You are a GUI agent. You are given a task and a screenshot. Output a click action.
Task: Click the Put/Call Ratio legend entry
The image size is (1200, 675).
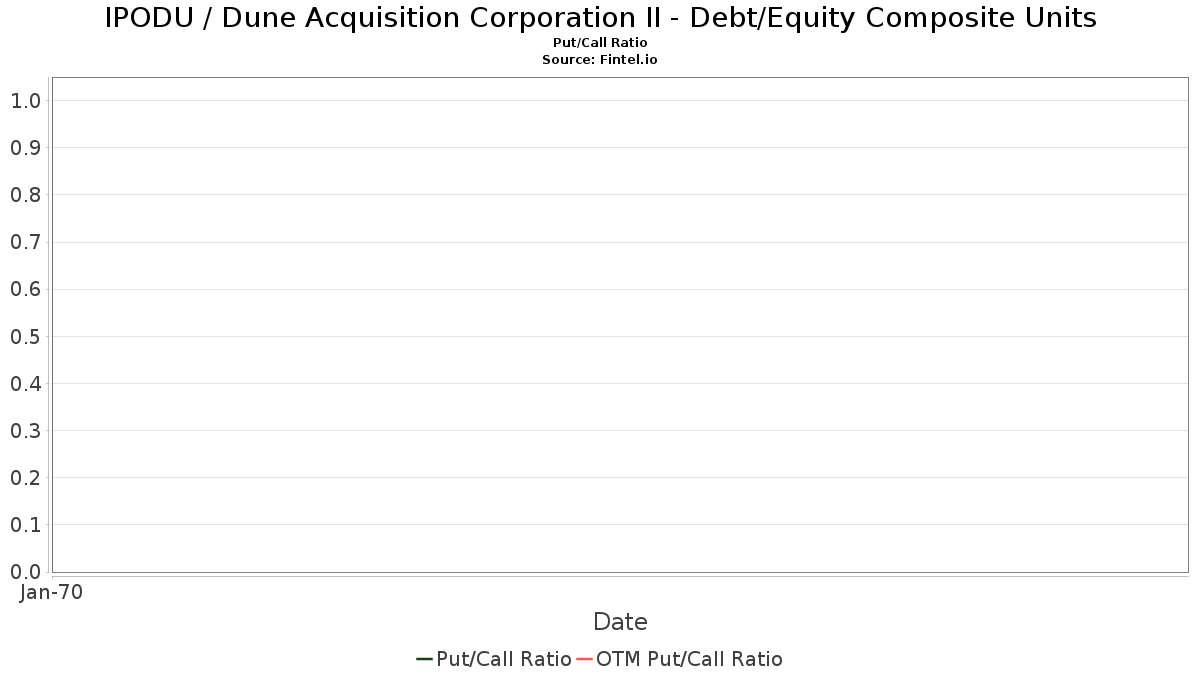click(494, 659)
